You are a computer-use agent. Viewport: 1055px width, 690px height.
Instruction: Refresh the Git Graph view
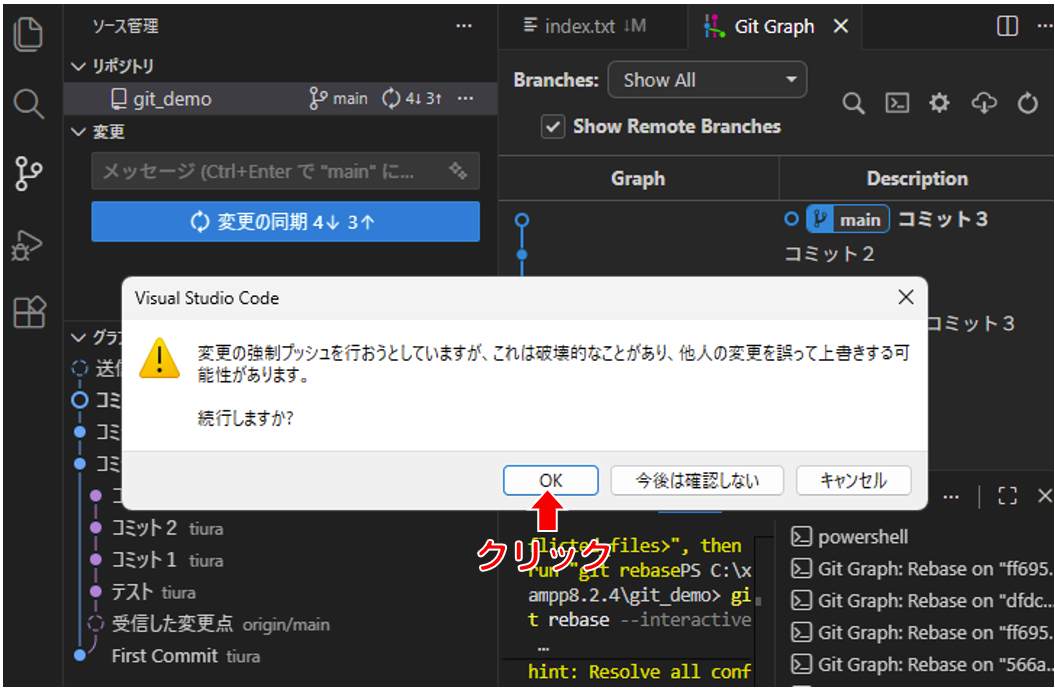pos(1028,104)
